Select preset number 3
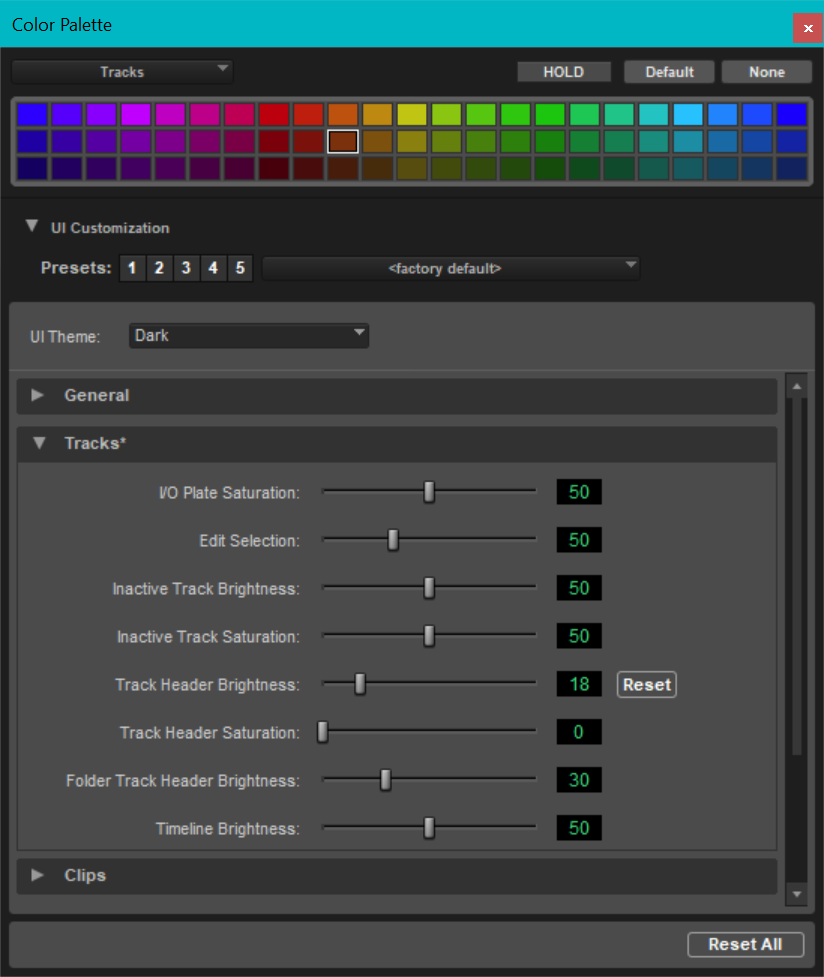Screen dimensions: 824x977 (186, 268)
